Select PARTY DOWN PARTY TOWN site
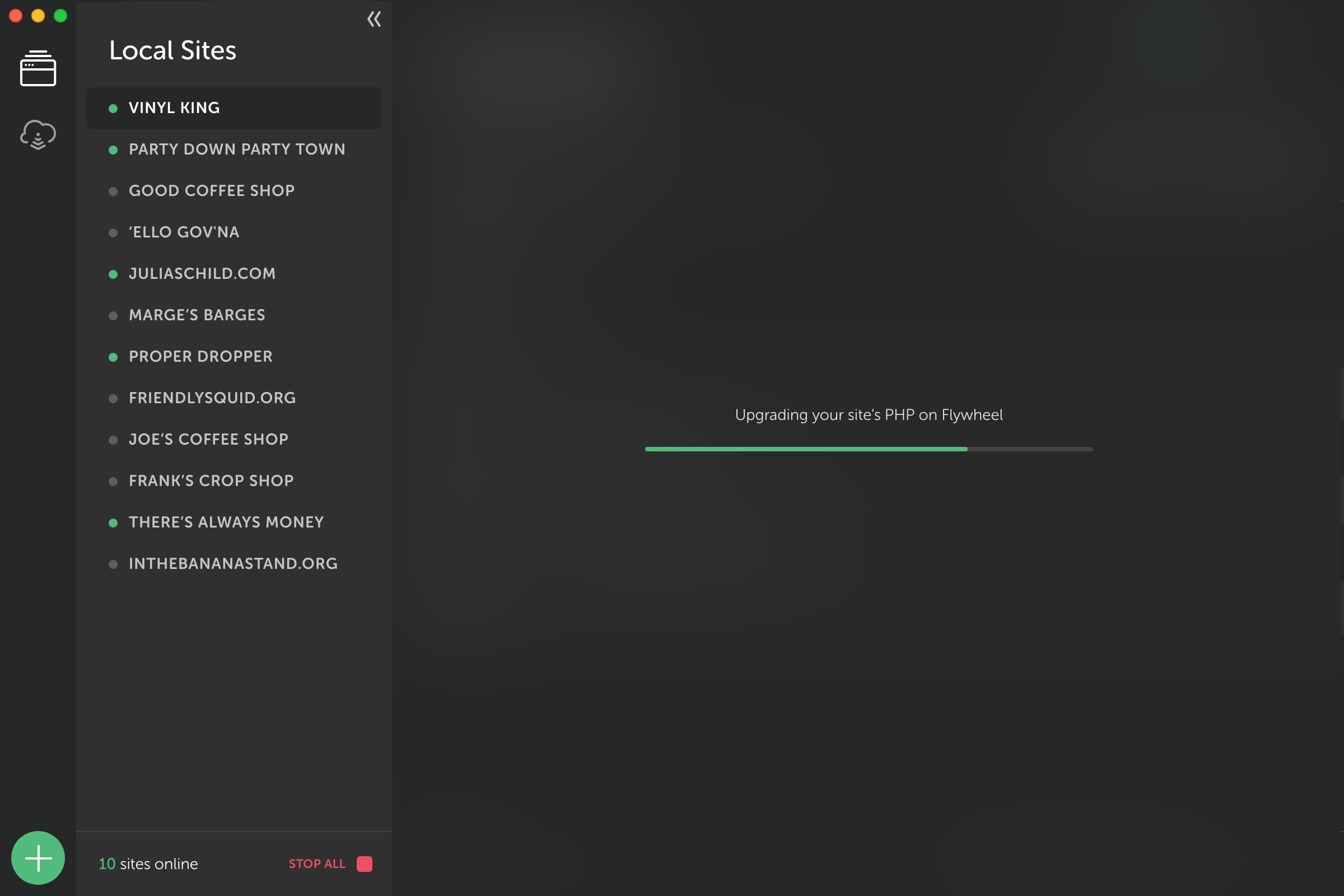Screen dimensions: 1344x896 pos(237,149)
